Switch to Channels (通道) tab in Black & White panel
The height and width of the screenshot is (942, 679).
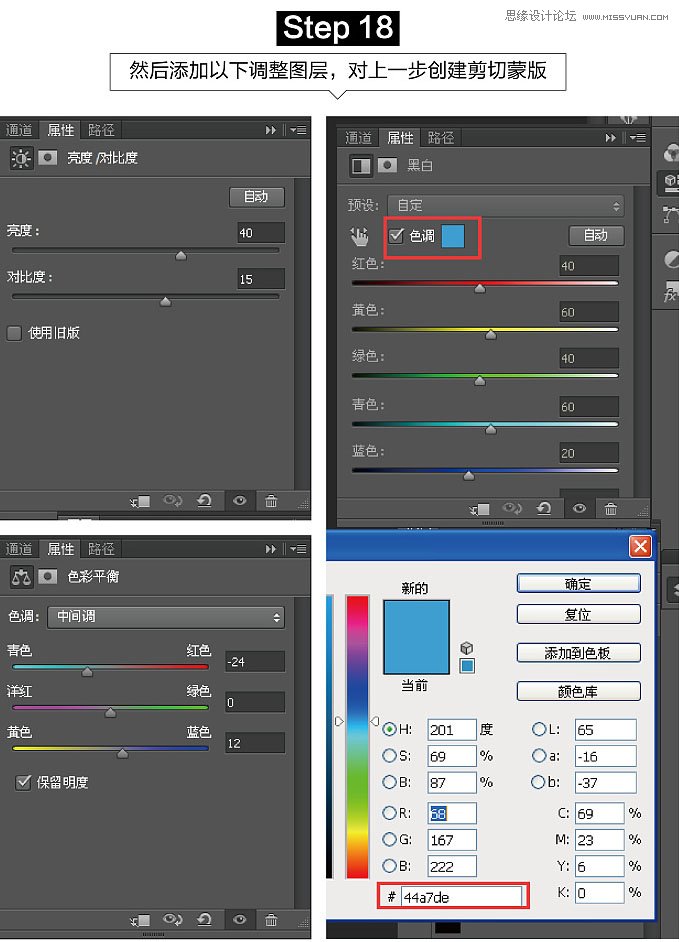(x=359, y=138)
